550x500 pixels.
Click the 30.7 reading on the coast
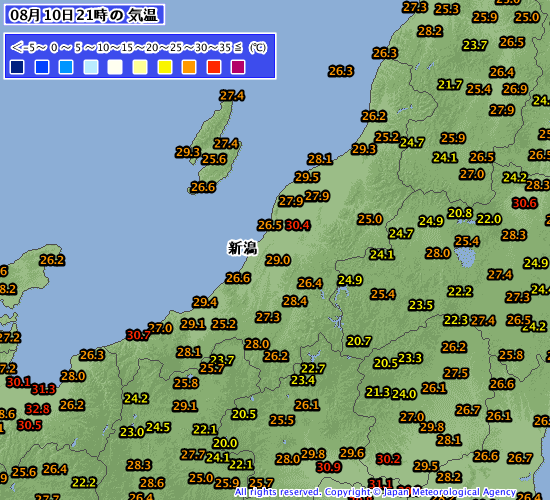tap(138, 335)
